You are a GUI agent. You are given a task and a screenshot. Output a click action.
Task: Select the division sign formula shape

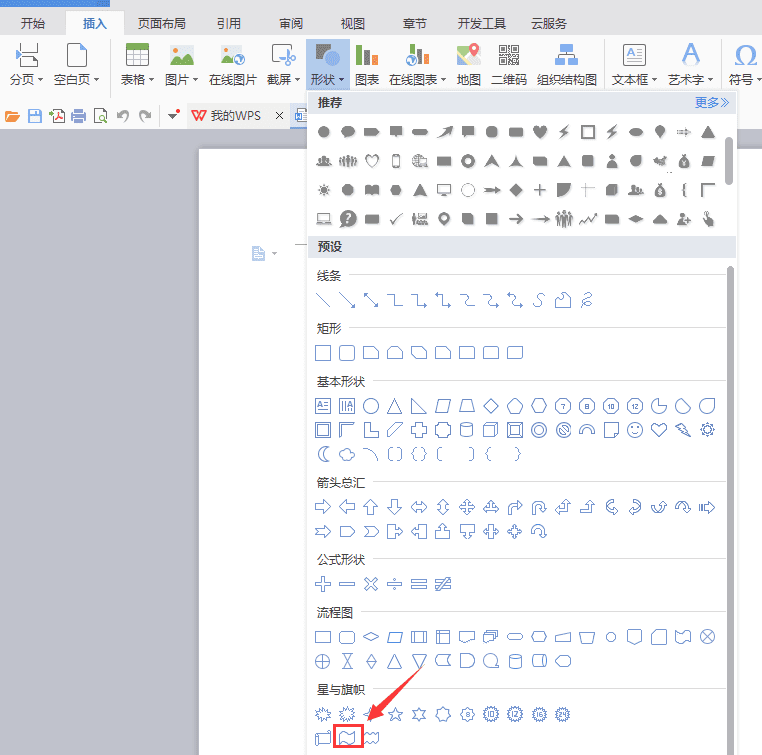point(395,584)
